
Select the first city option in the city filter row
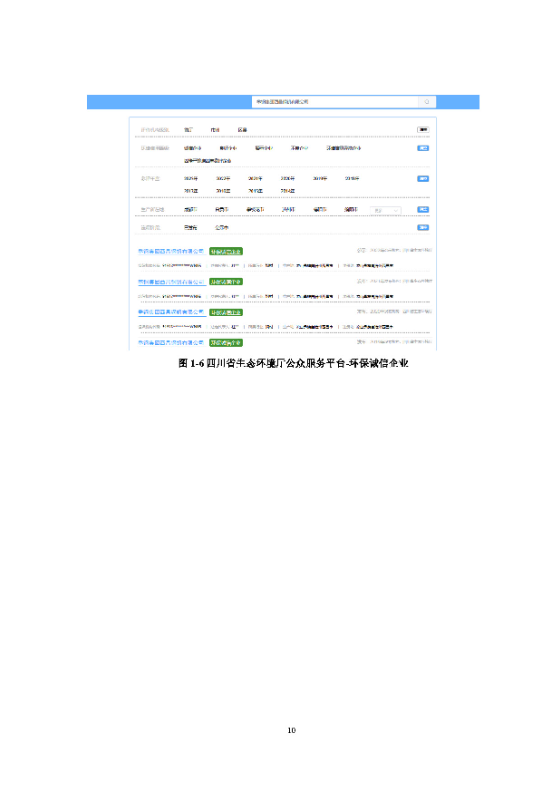191,210
